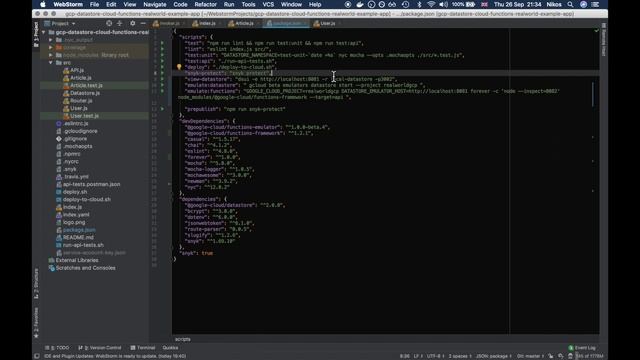640x360 pixels.
Task: Open the Code menu
Action: pos(180,4)
